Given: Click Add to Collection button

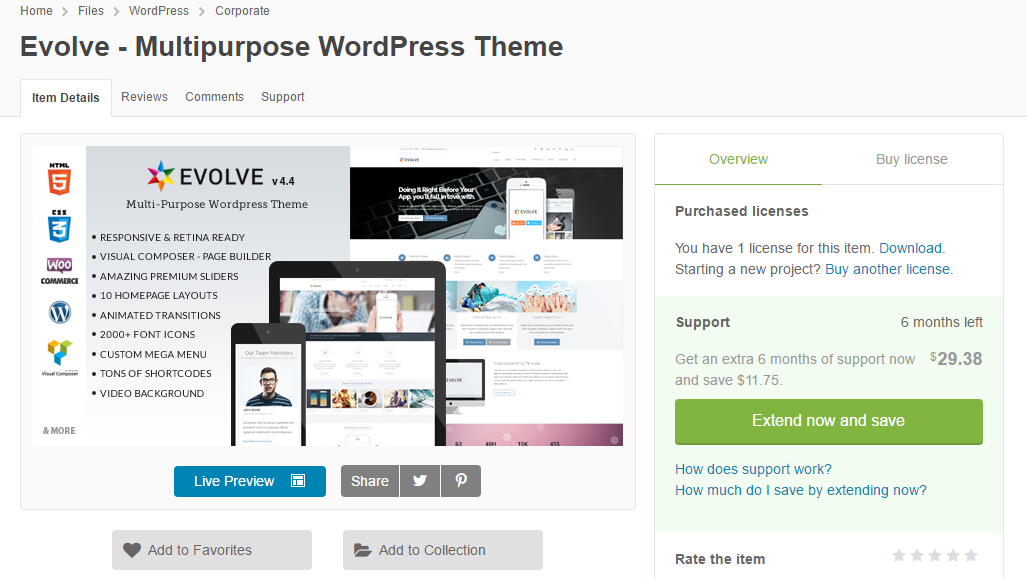Looking at the screenshot, I should tap(443, 550).
